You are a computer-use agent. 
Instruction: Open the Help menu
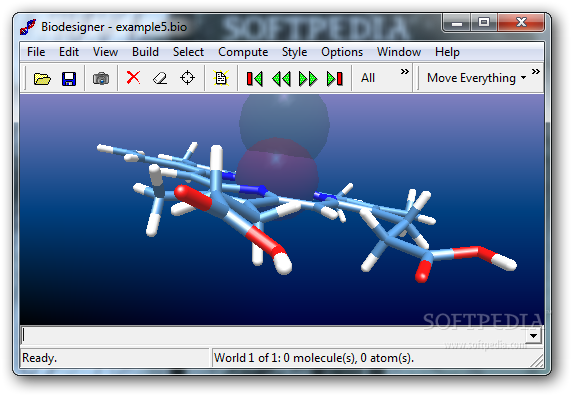click(x=447, y=52)
